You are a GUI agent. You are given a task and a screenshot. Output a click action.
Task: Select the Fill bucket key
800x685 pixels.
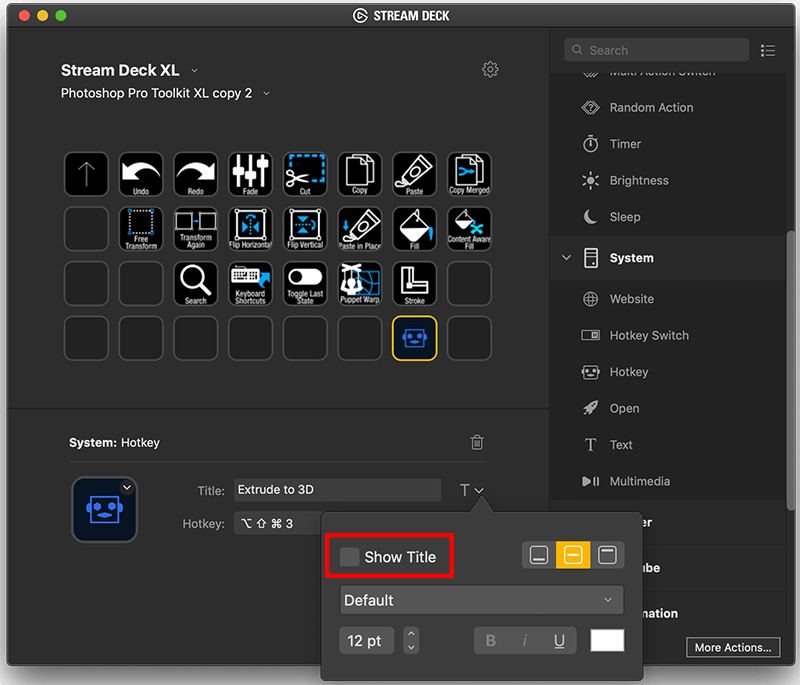click(414, 229)
